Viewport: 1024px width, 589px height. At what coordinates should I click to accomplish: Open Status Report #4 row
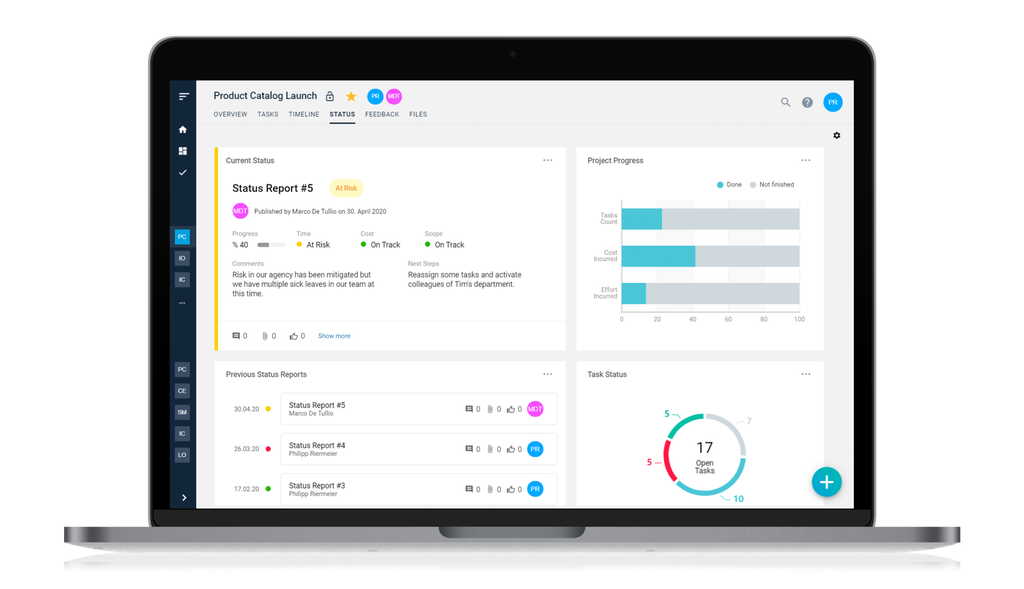419,449
